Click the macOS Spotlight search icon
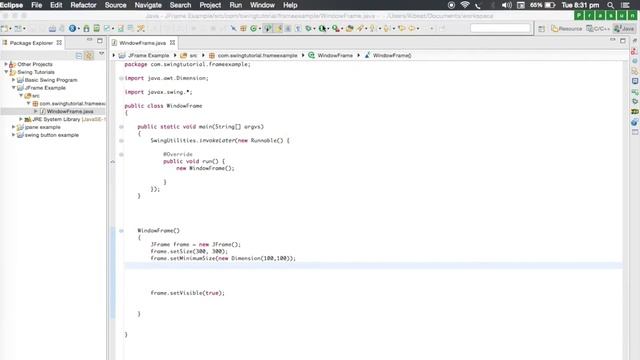The height and width of the screenshot is (360, 640). pos(610,5)
